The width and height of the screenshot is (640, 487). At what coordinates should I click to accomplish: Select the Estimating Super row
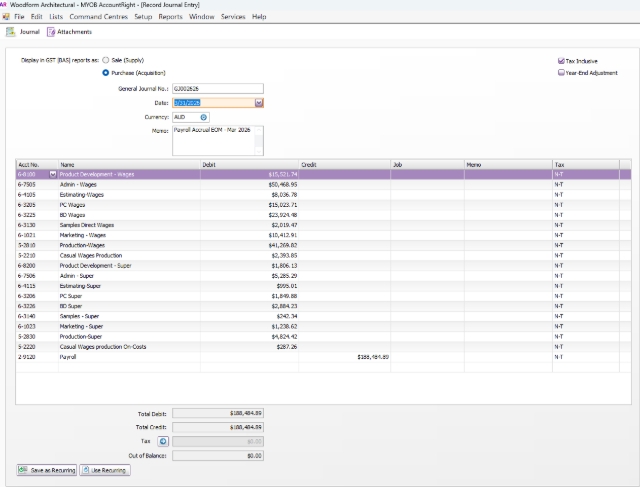coord(323,286)
